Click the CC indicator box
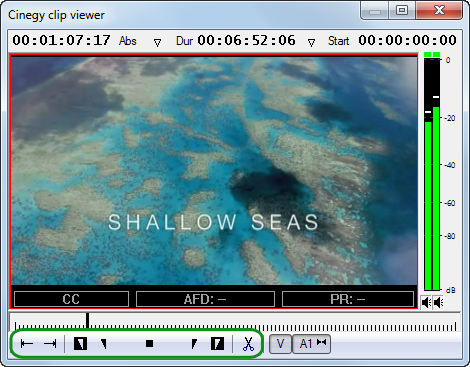 (x=71, y=299)
